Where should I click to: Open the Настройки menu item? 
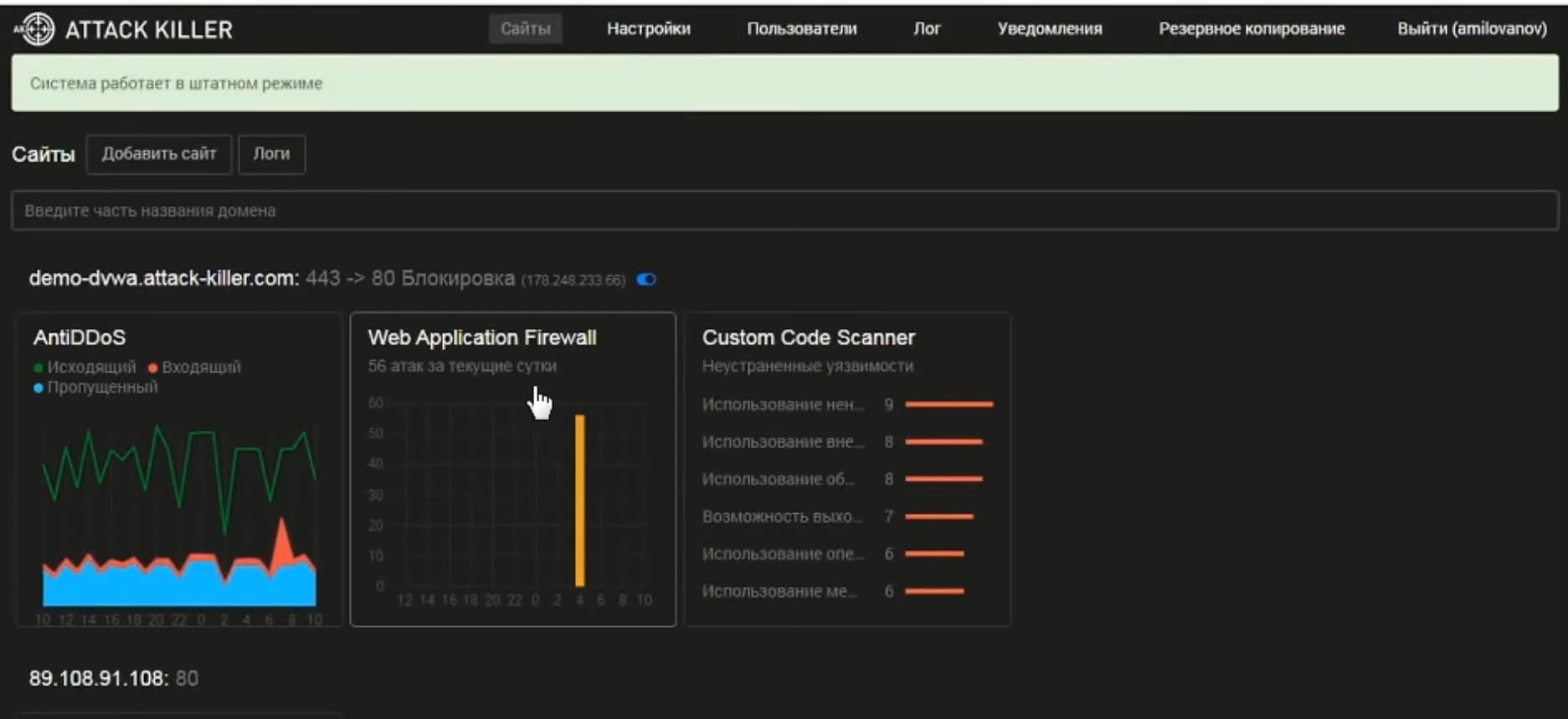point(648,28)
